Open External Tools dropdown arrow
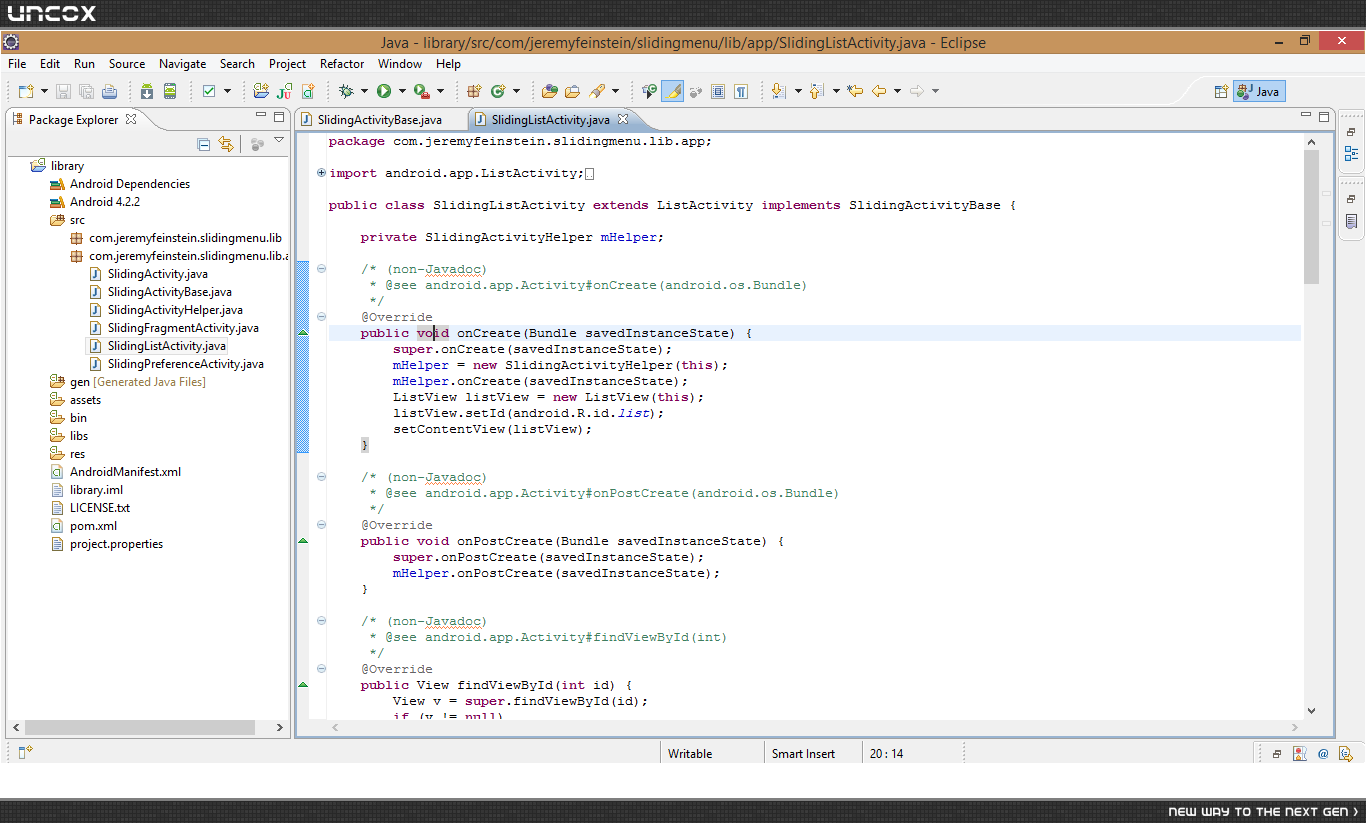 440,91
